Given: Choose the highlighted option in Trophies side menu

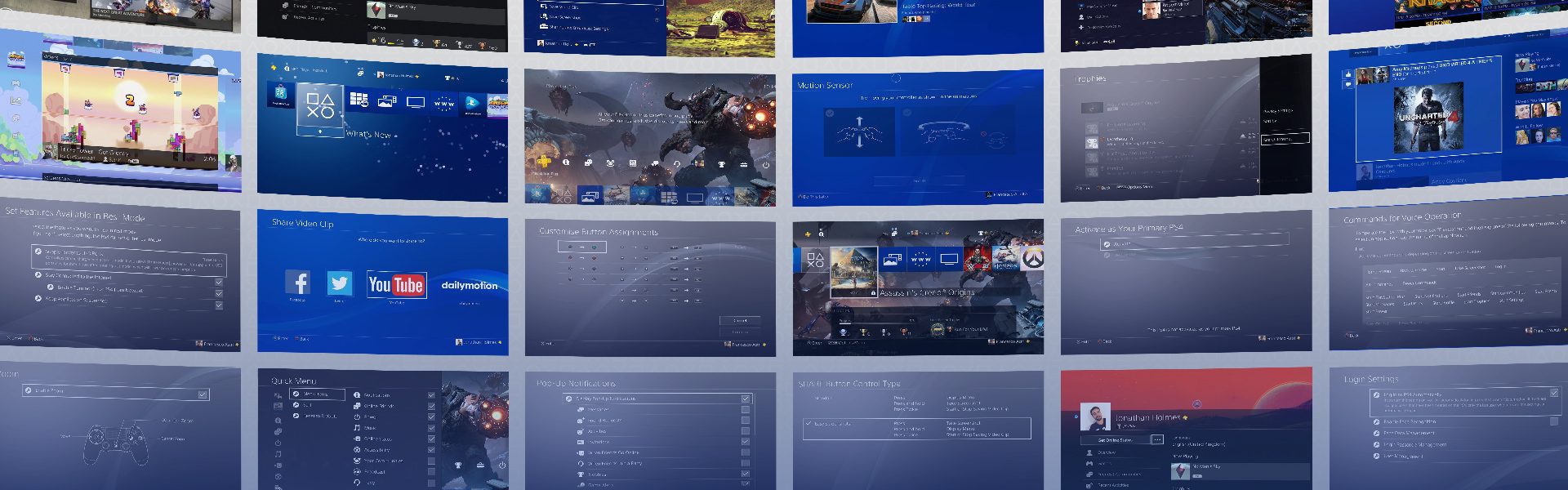Looking at the screenshot, I should click(1285, 140).
